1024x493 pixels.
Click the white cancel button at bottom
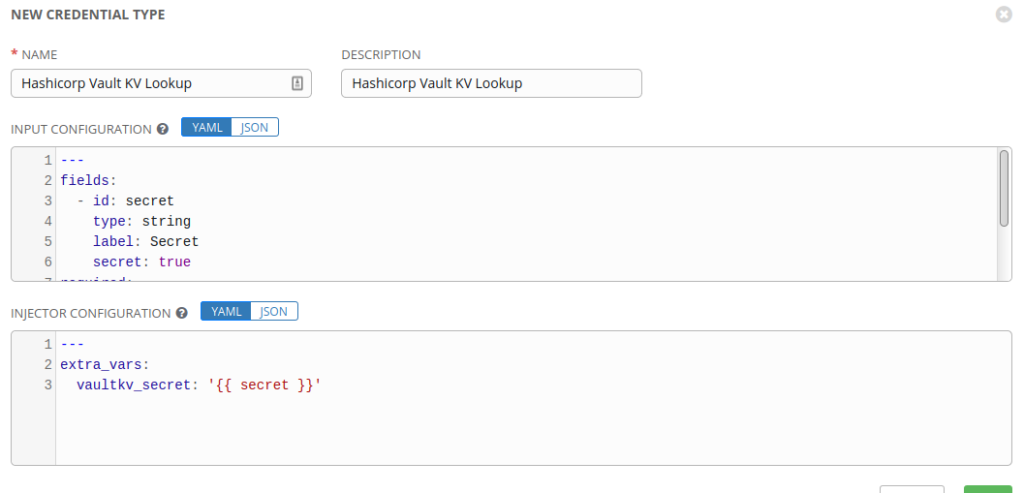coord(911,489)
